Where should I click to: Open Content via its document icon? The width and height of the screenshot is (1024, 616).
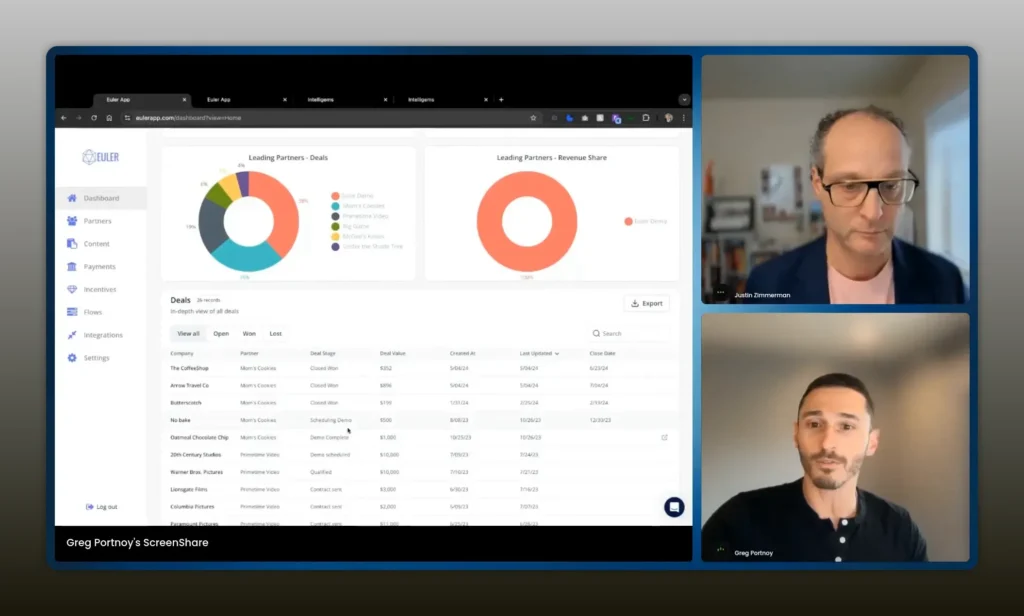[x=72, y=244]
